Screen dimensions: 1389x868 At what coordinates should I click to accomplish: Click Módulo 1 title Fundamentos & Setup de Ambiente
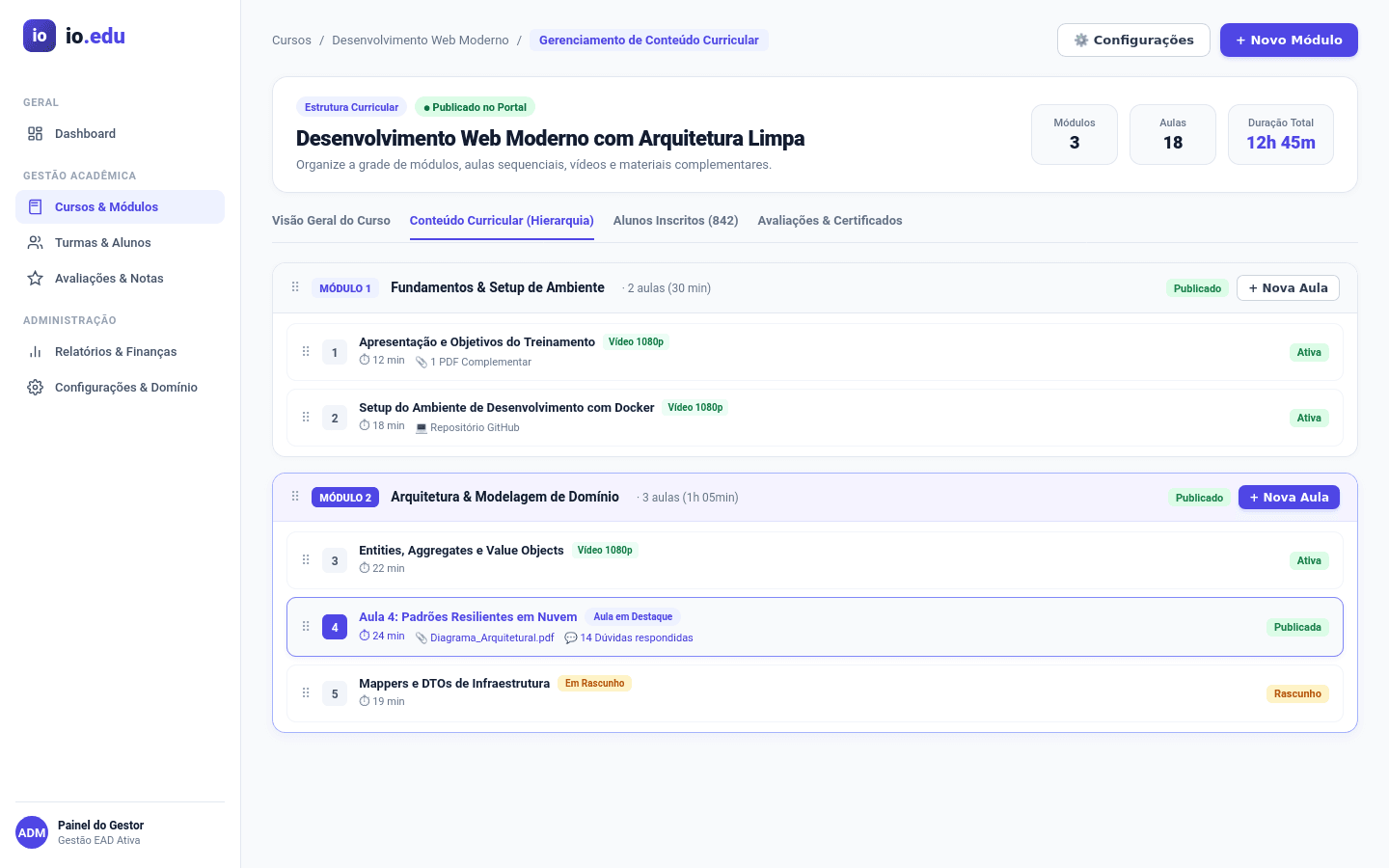click(498, 287)
